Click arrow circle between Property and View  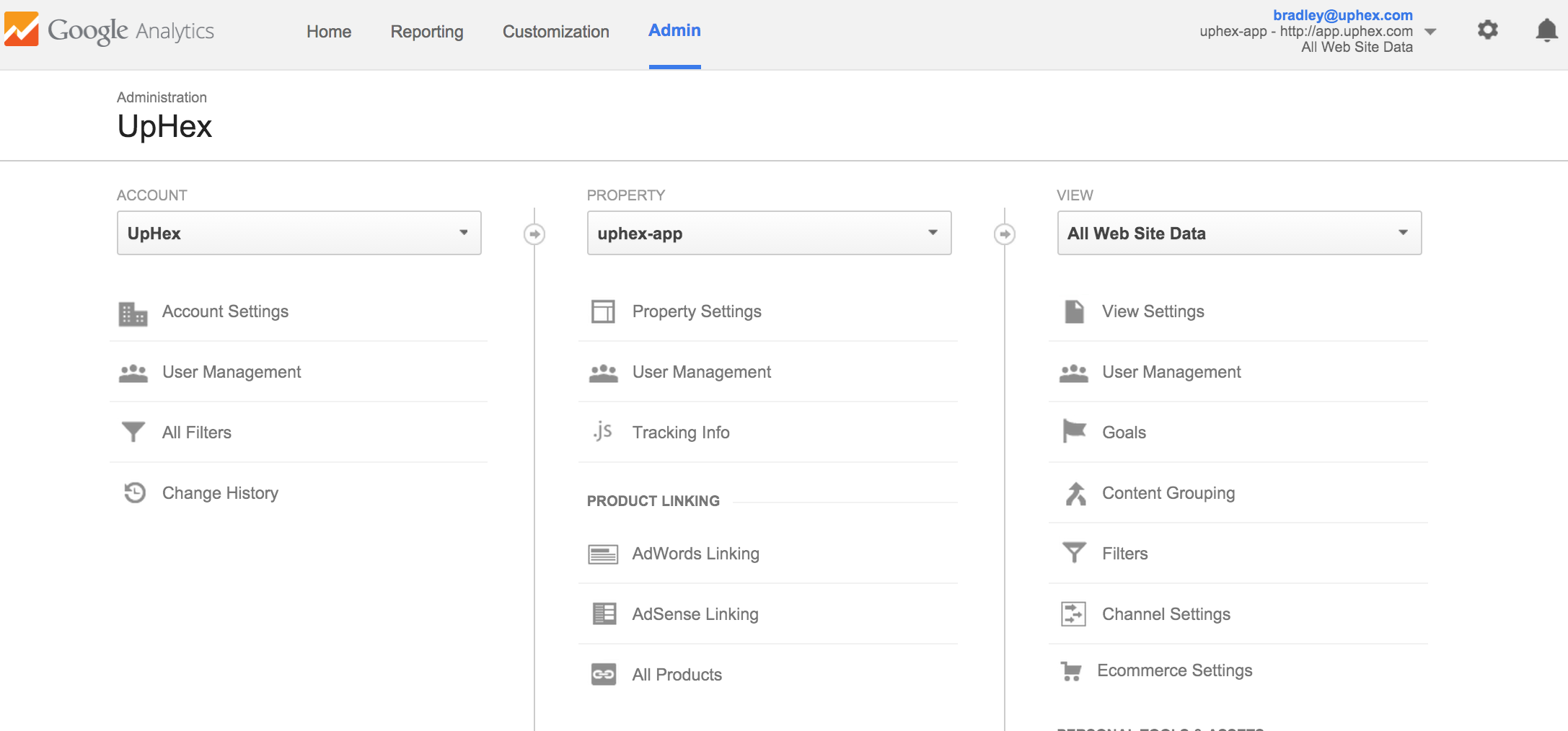click(x=1005, y=234)
